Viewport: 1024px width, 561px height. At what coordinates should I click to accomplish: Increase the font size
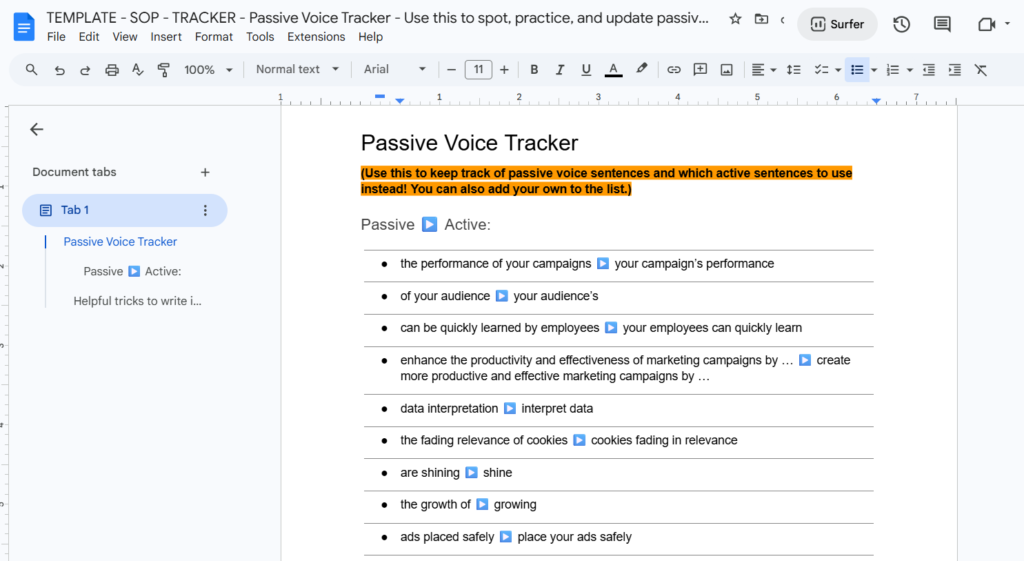(x=504, y=70)
